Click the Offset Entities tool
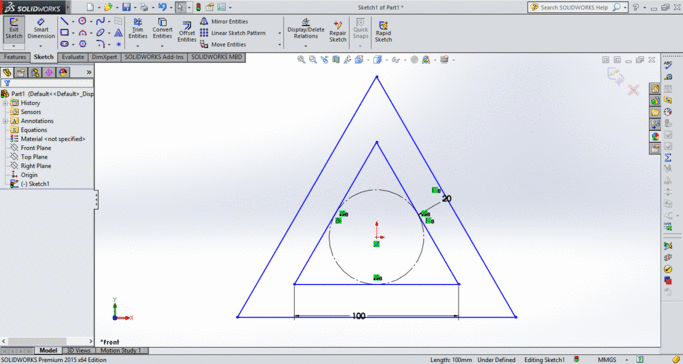The width and height of the screenshot is (683, 364). 187,32
